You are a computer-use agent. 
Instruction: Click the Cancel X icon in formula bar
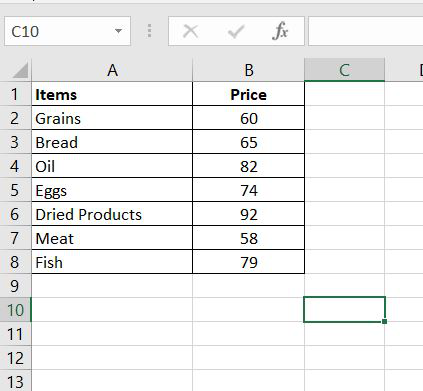(x=191, y=32)
